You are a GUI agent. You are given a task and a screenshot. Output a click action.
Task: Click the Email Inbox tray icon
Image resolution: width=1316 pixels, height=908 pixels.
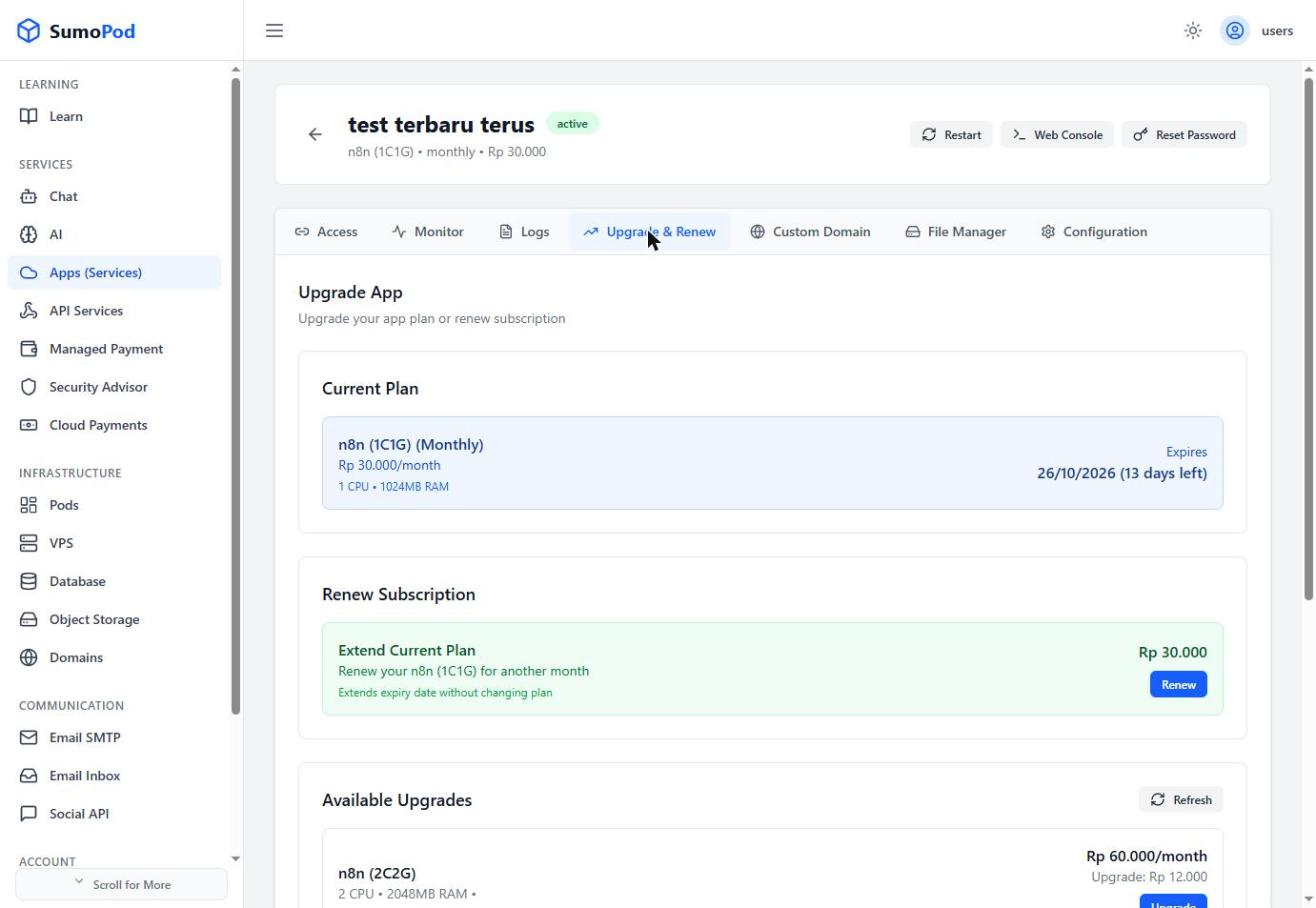tap(28, 775)
